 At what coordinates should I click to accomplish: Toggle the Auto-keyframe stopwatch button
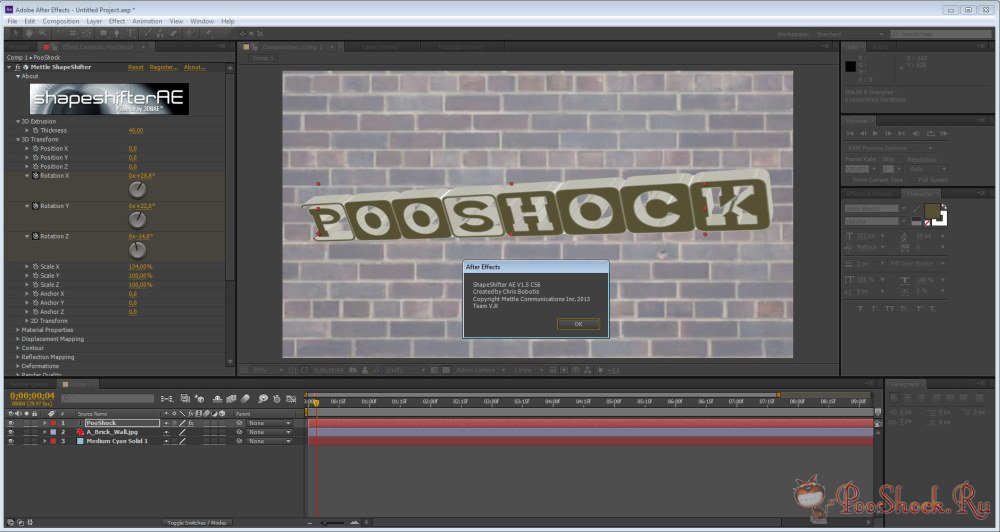pyautogui.click(x=277, y=399)
